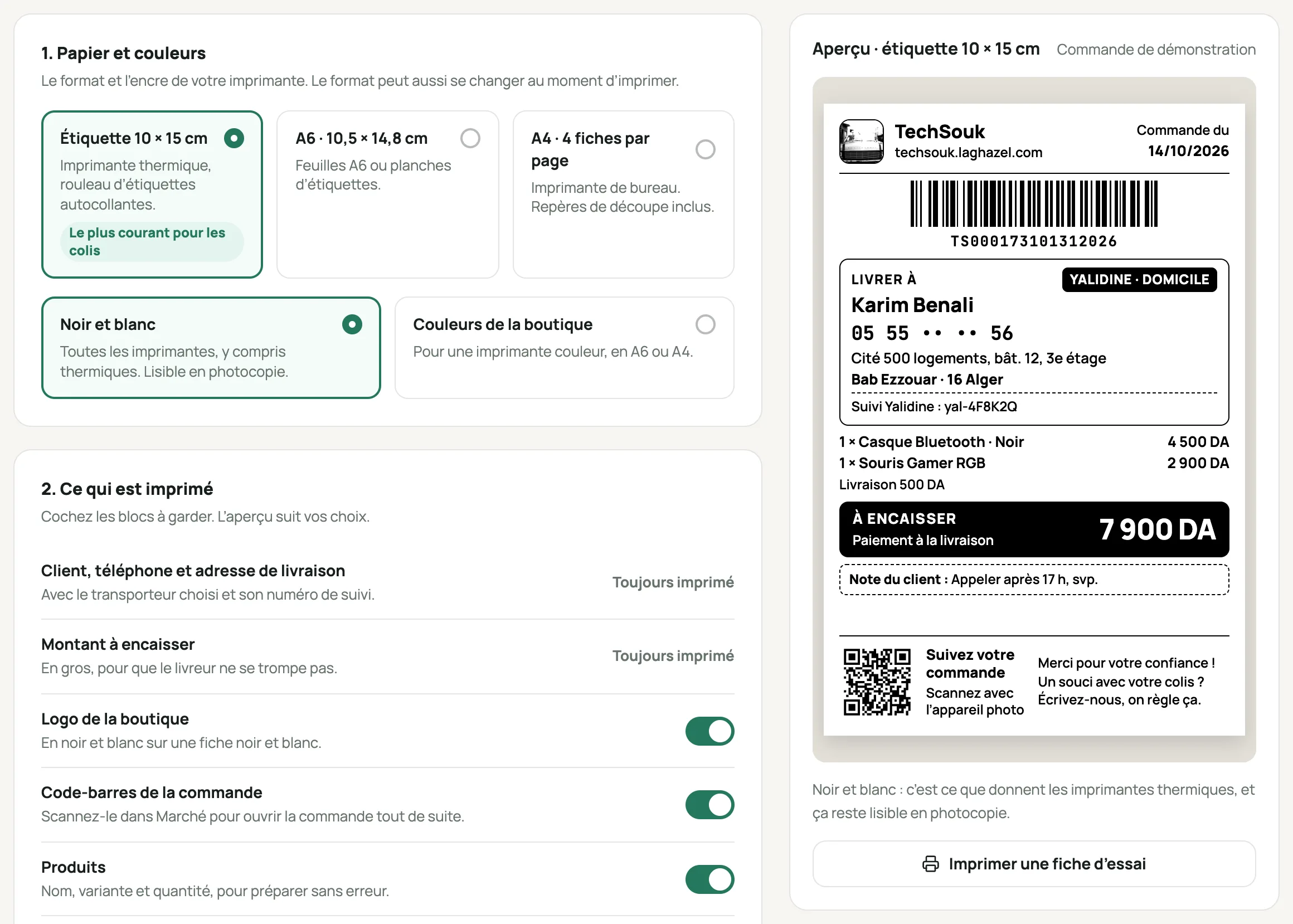Click the 'Montant à encaisser' row title
Image resolution: width=1293 pixels, height=924 pixels.
point(118,644)
